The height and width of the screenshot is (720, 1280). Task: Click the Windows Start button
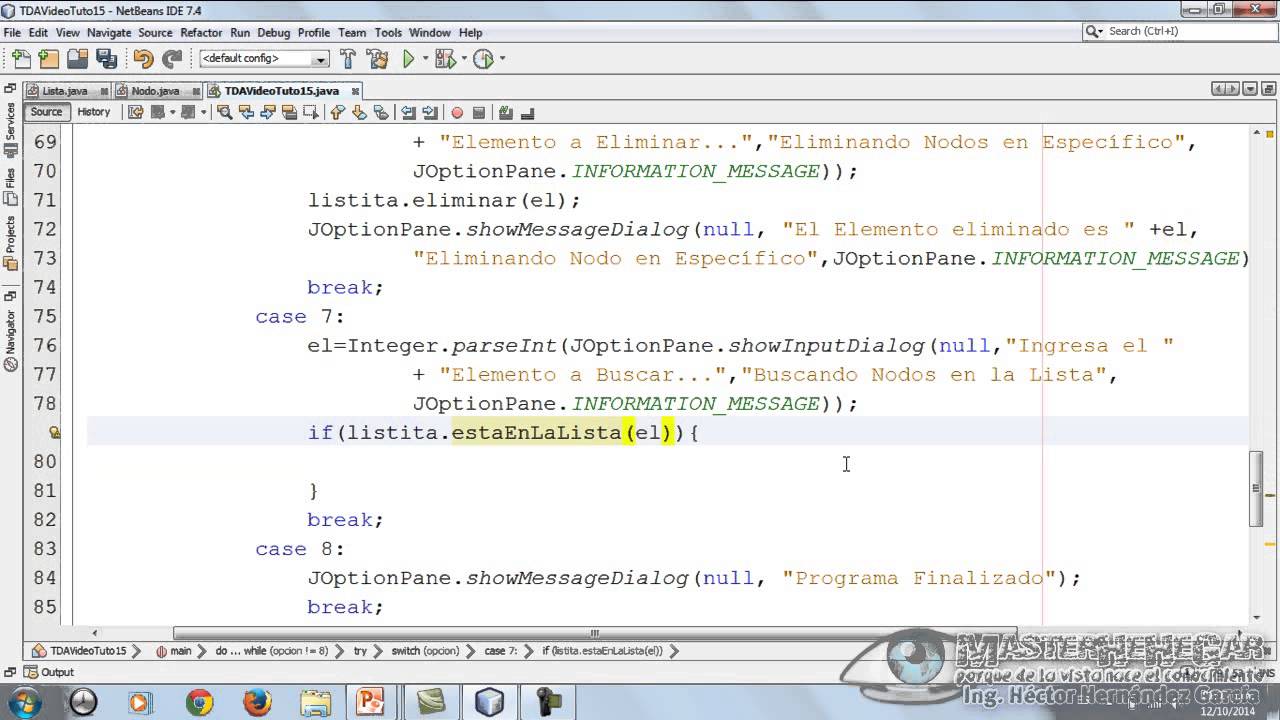pos(25,702)
